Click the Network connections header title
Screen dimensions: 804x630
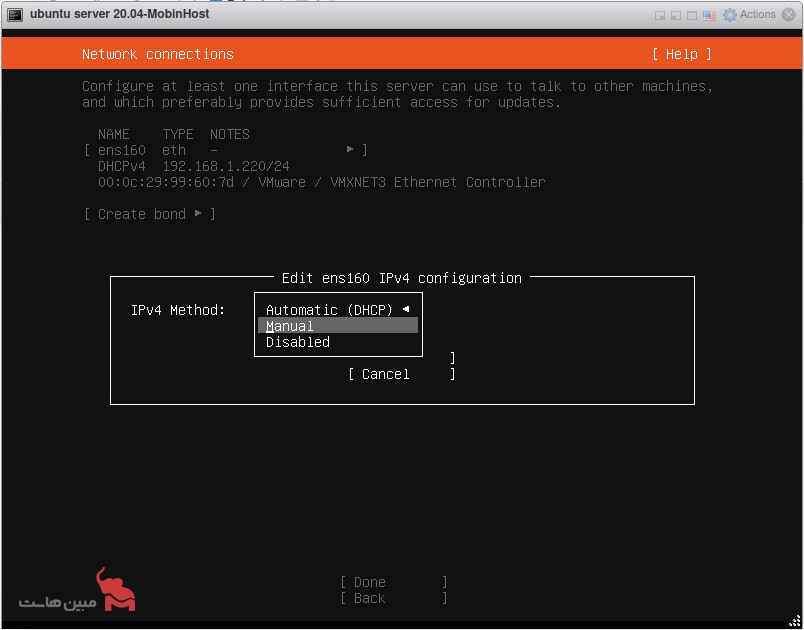point(157,54)
